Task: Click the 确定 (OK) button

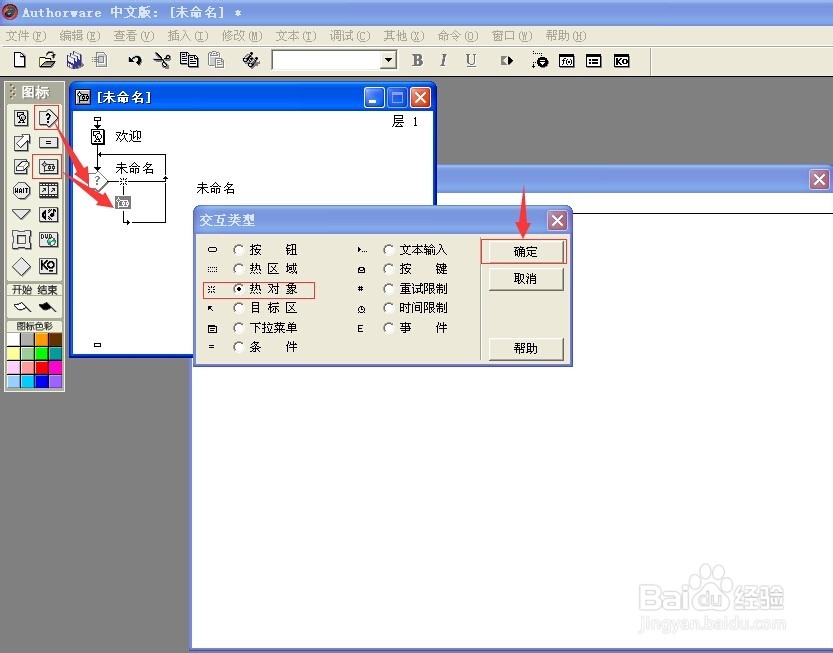Action: click(x=525, y=252)
